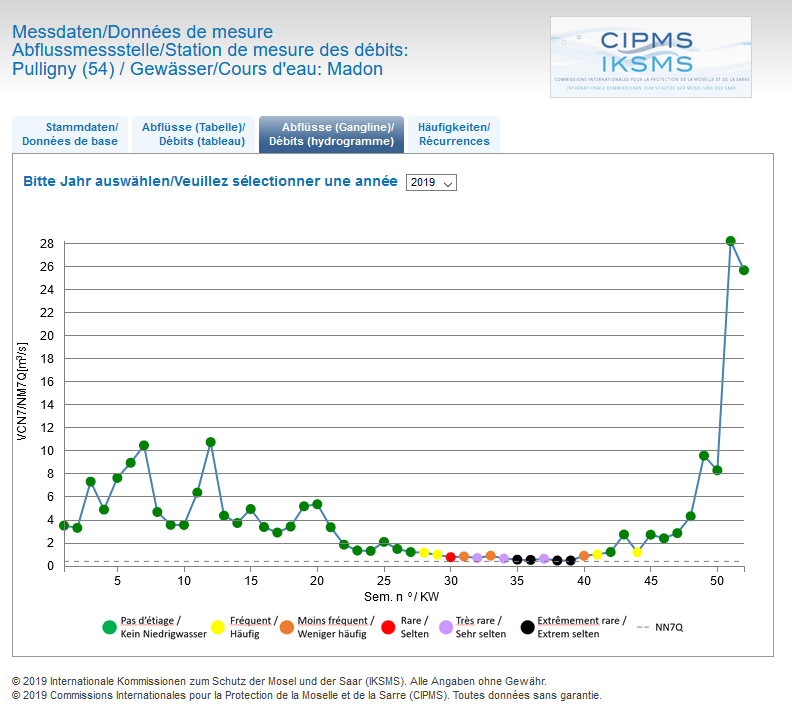
Task: Select the Abflüsse (Ganglinie) hydrogramme tab
Action: tap(331, 134)
